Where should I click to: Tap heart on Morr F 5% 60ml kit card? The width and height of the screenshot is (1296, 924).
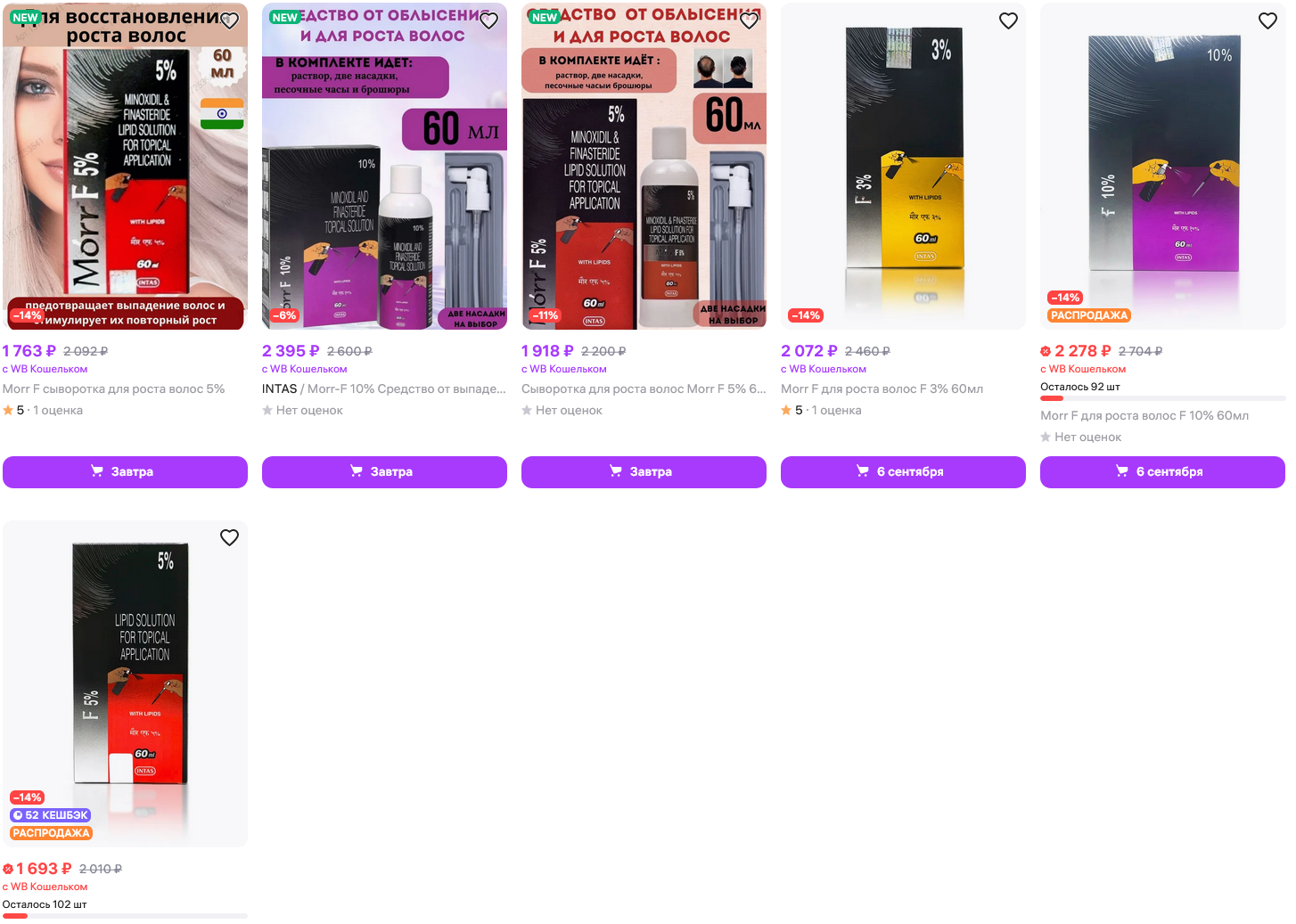(749, 20)
